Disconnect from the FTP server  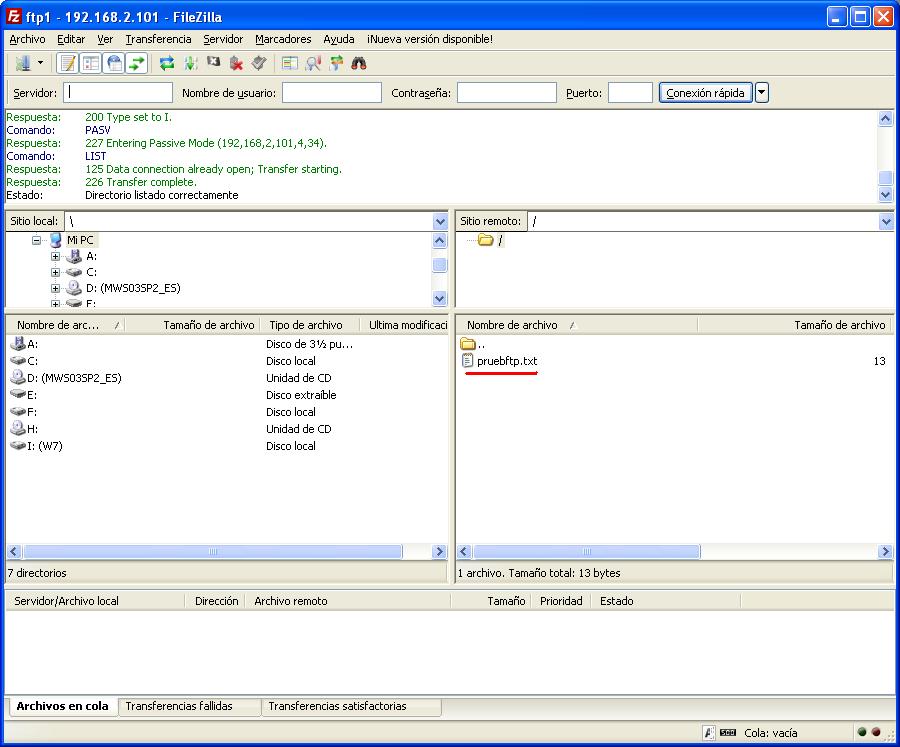[237, 62]
